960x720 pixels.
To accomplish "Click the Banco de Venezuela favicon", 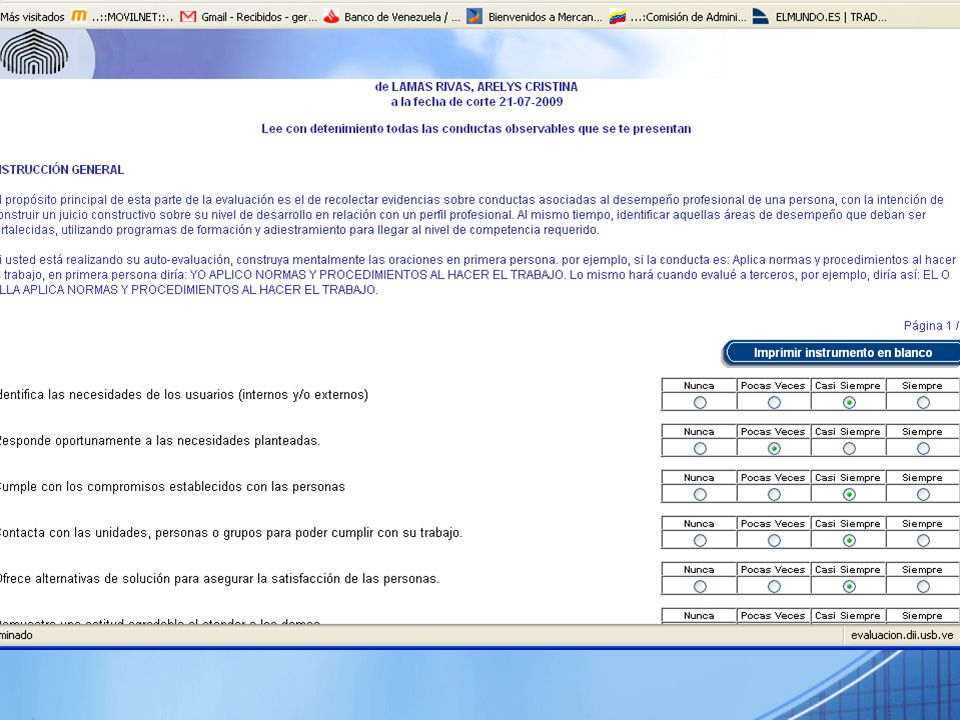I will 332,17.
